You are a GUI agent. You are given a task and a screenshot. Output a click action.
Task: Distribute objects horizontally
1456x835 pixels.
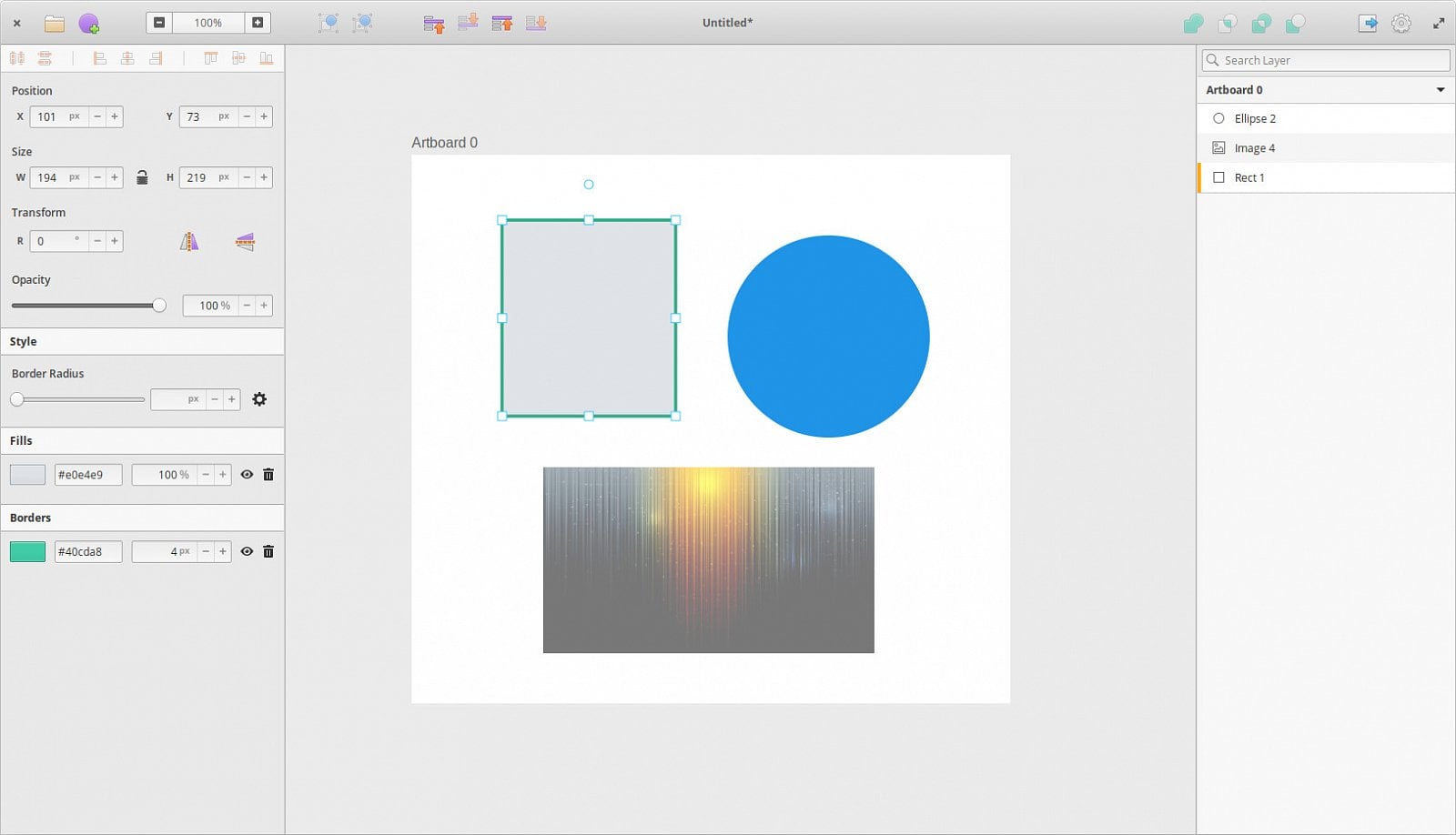[17, 58]
